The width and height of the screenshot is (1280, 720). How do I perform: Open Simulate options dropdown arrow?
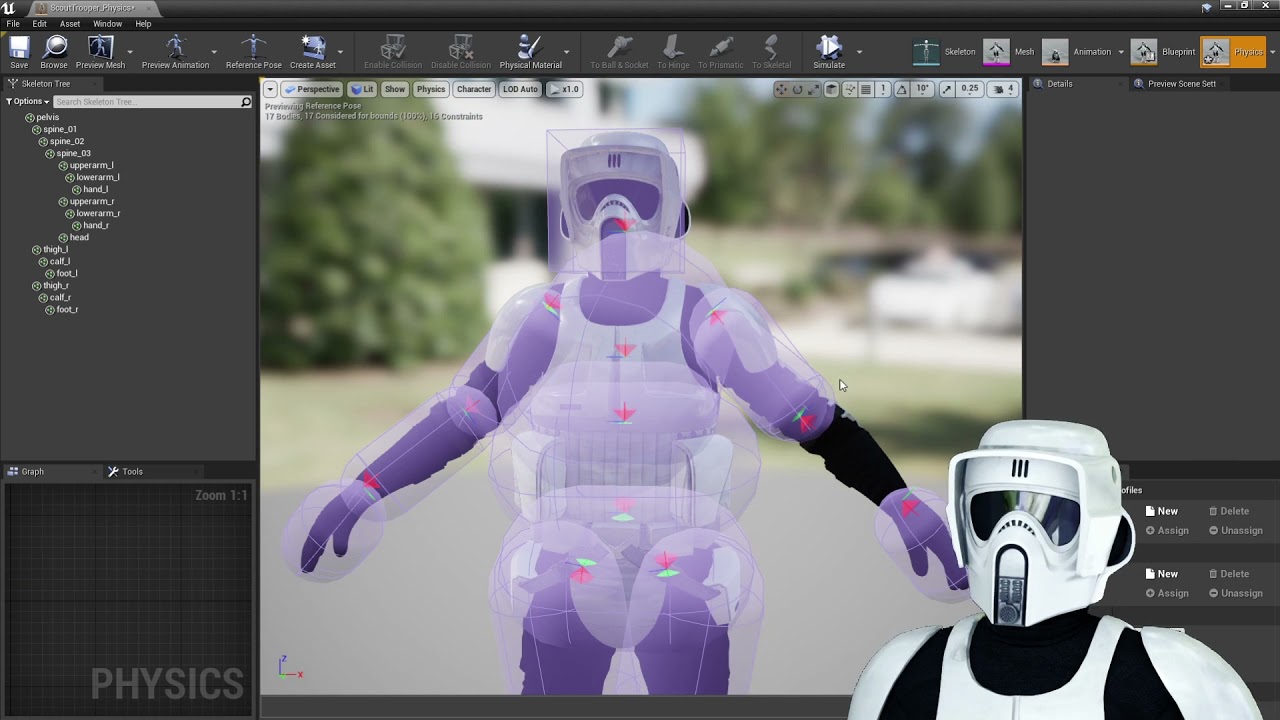tap(858, 52)
